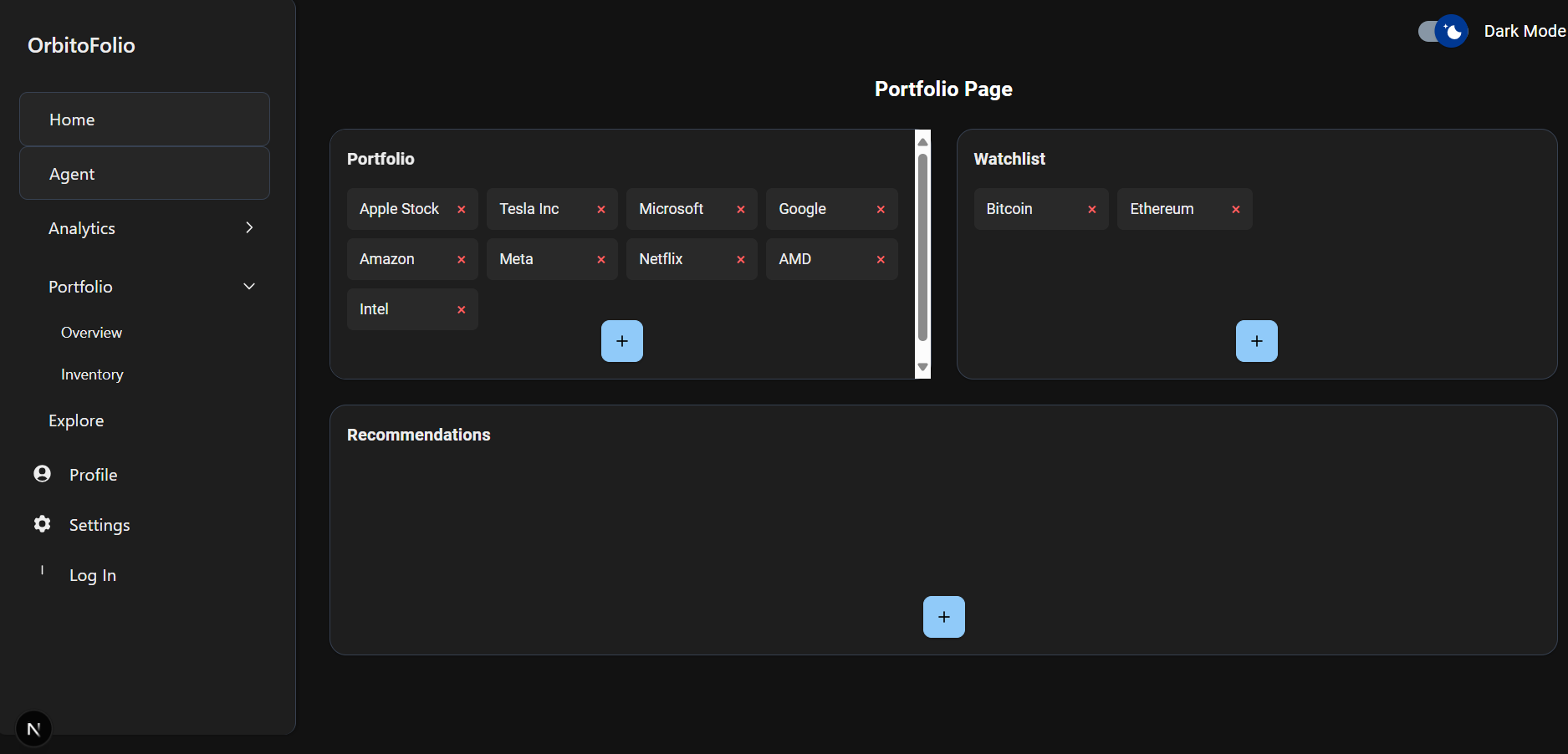1568x754 pixels.
Task: Click the Recommendations card title
Action: click(418, 435)
